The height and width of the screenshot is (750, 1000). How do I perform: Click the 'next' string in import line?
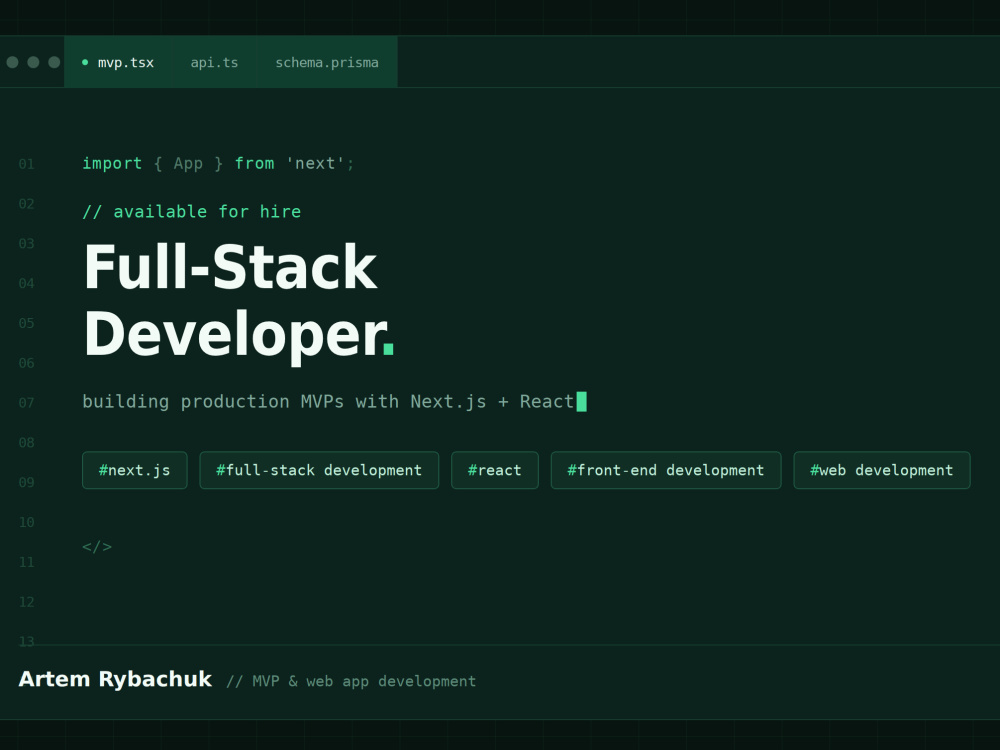click(315, 163)
